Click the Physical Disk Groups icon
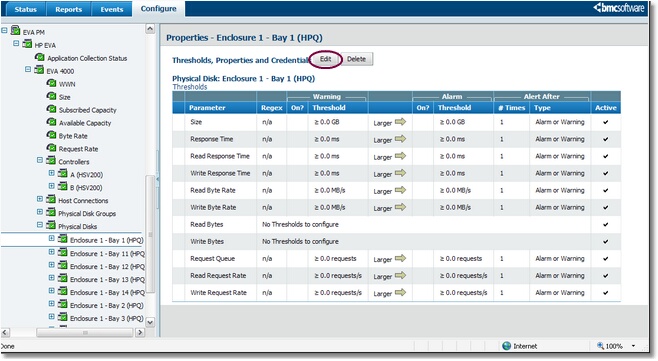This screenshot has width=658, height=361. (x=51, y=212)
